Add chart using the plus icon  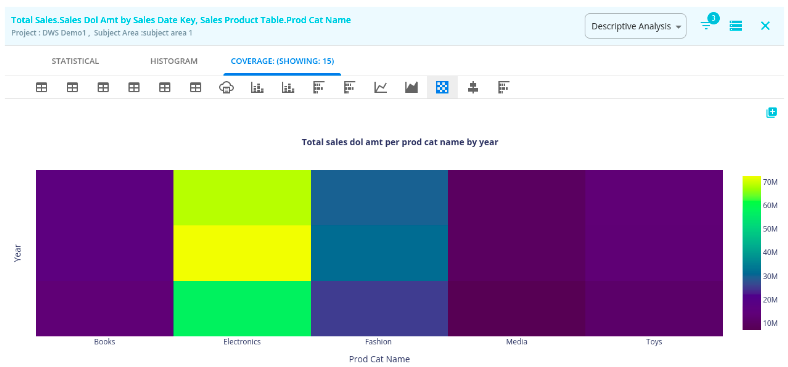pyautogui.click(x=771, y=113)
